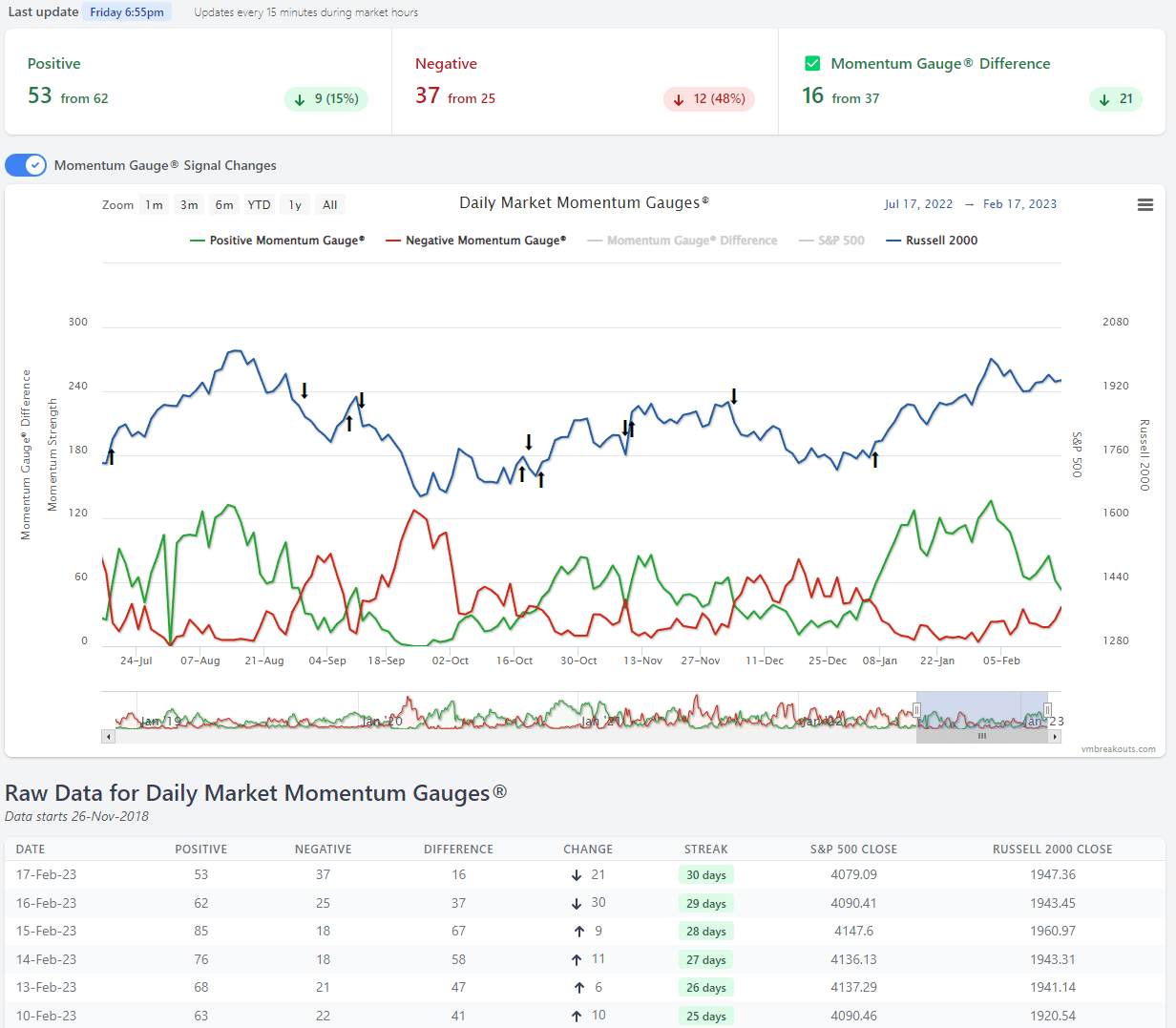Click the navigator left scroll arrow
Viewport: 1176px width, 1028px height.
point(109,736)
